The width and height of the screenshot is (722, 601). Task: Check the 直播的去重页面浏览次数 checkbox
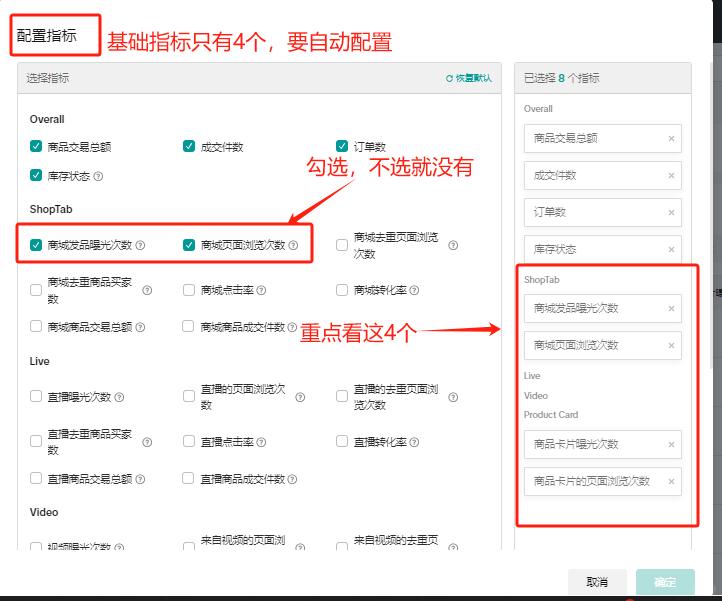pyautogui.click(x=342, y=396)
